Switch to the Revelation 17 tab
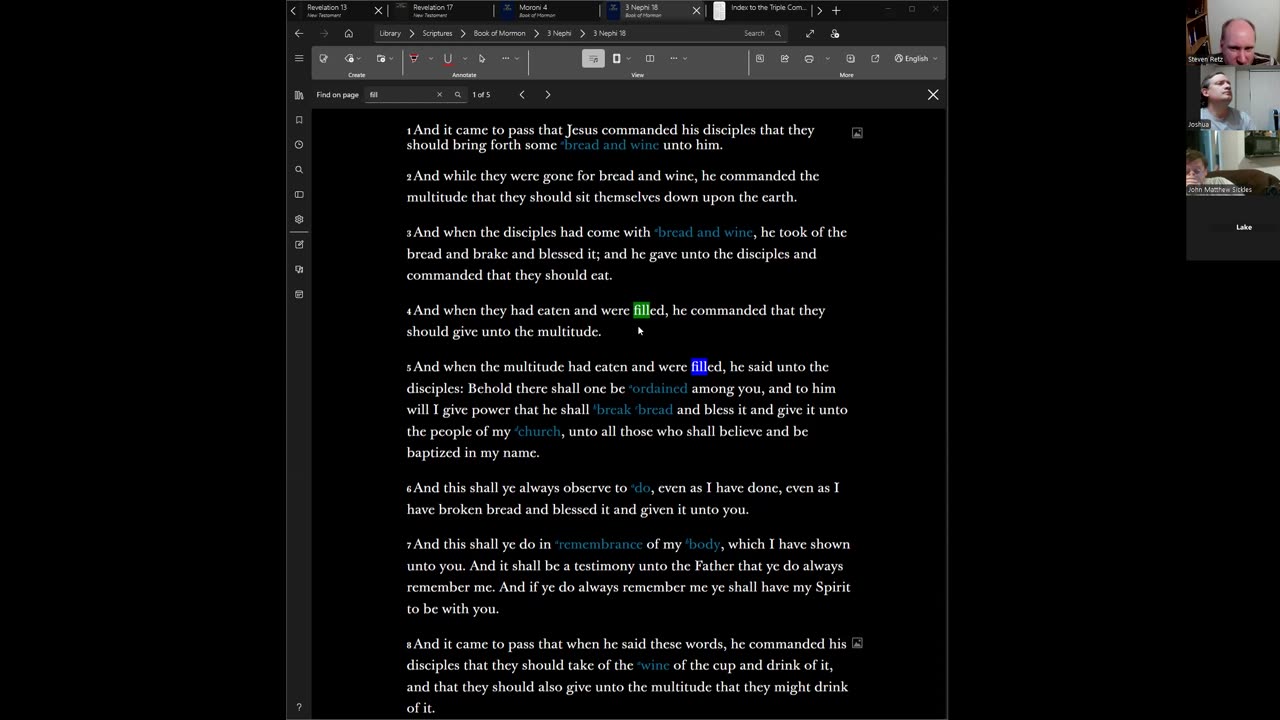The height and width of the screenshot is (720, 1280). (x=433, y=11)
